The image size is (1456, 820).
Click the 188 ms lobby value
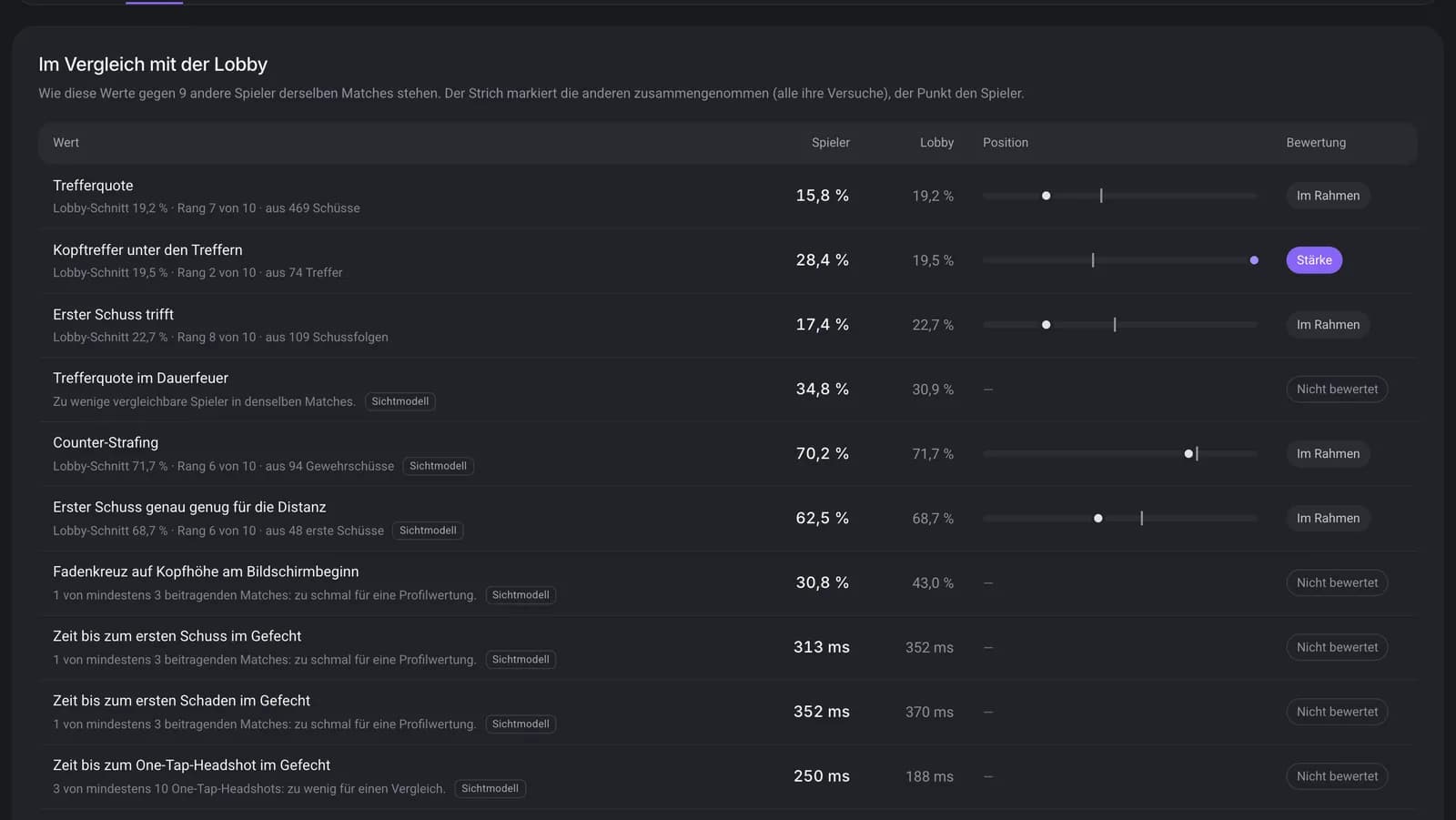929,776
